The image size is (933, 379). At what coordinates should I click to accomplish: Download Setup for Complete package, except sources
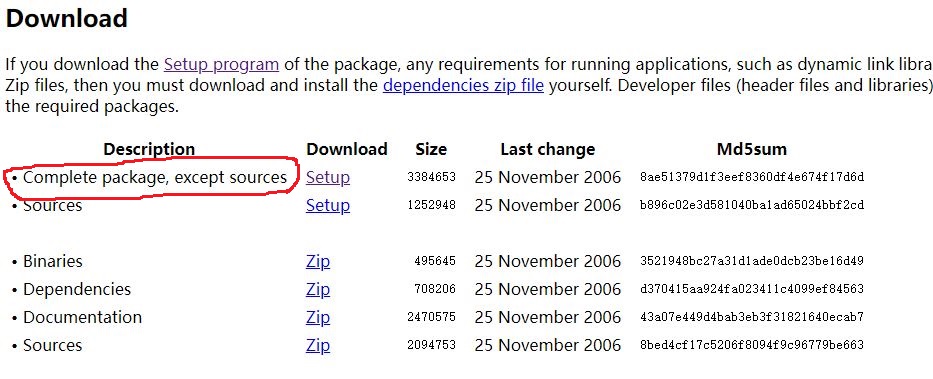[328, 177]
